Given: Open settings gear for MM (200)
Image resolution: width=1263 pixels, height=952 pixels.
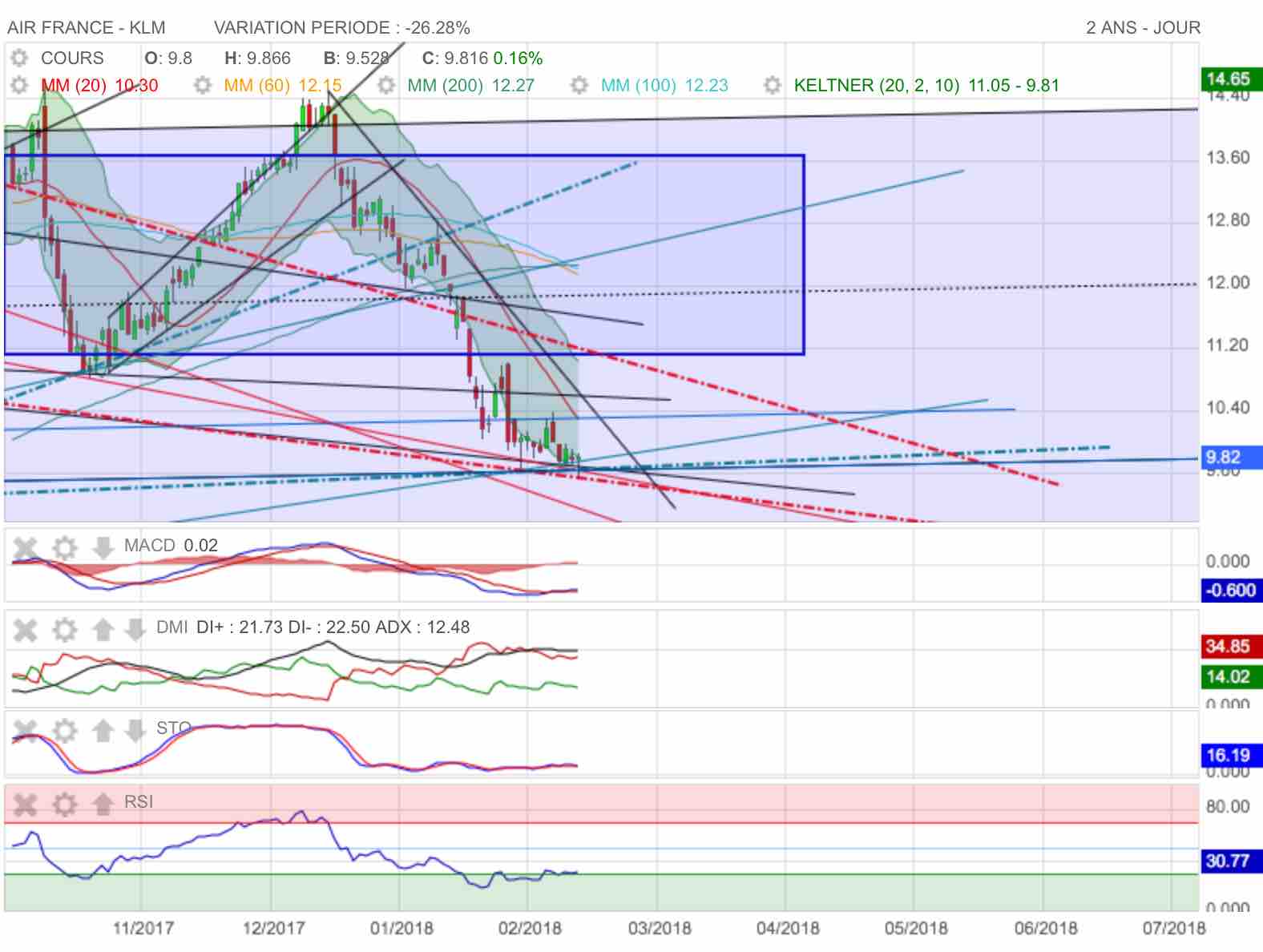Looking at the screenshot, I should [386, 85].
